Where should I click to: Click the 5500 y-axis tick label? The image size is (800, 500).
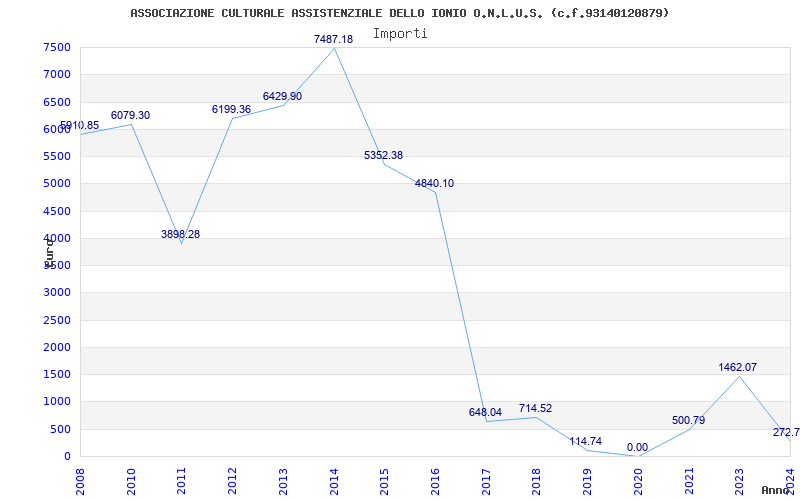(57, 157)
